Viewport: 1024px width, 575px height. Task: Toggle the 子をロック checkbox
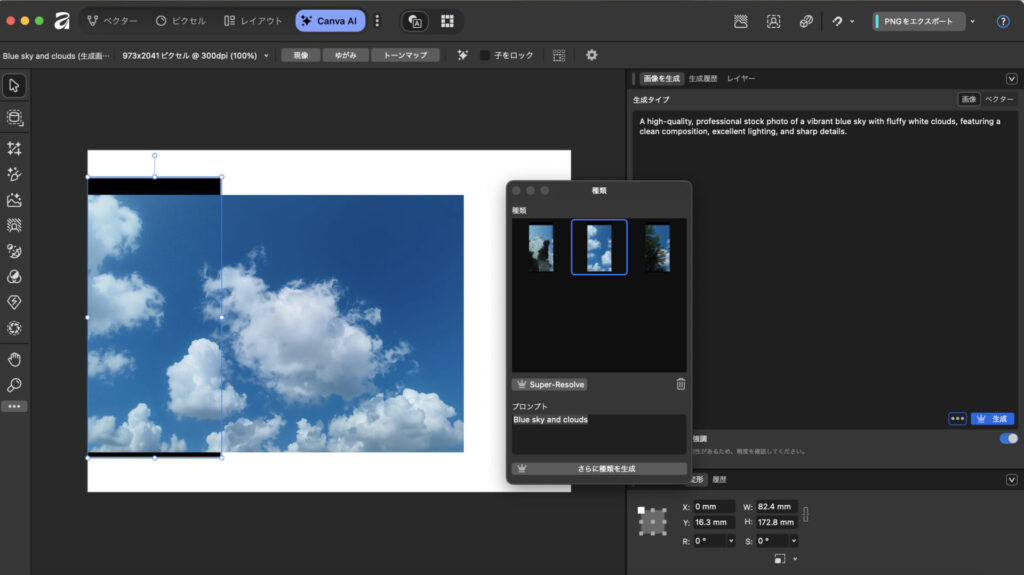pos(485,55)
